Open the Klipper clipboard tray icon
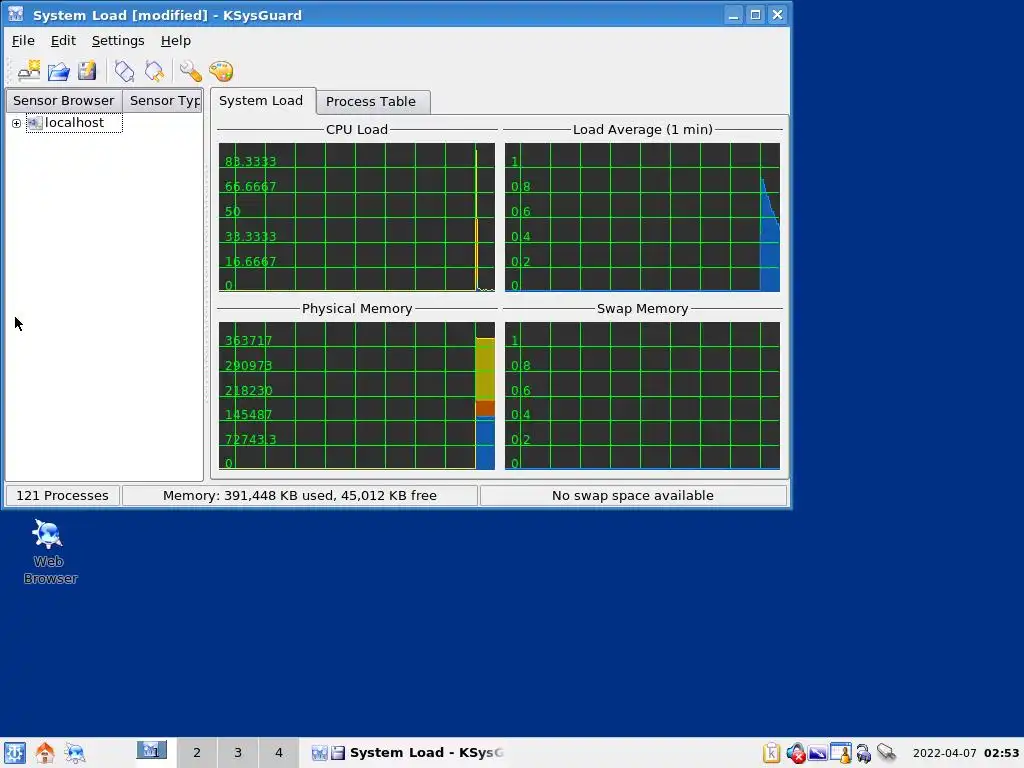 771,753
